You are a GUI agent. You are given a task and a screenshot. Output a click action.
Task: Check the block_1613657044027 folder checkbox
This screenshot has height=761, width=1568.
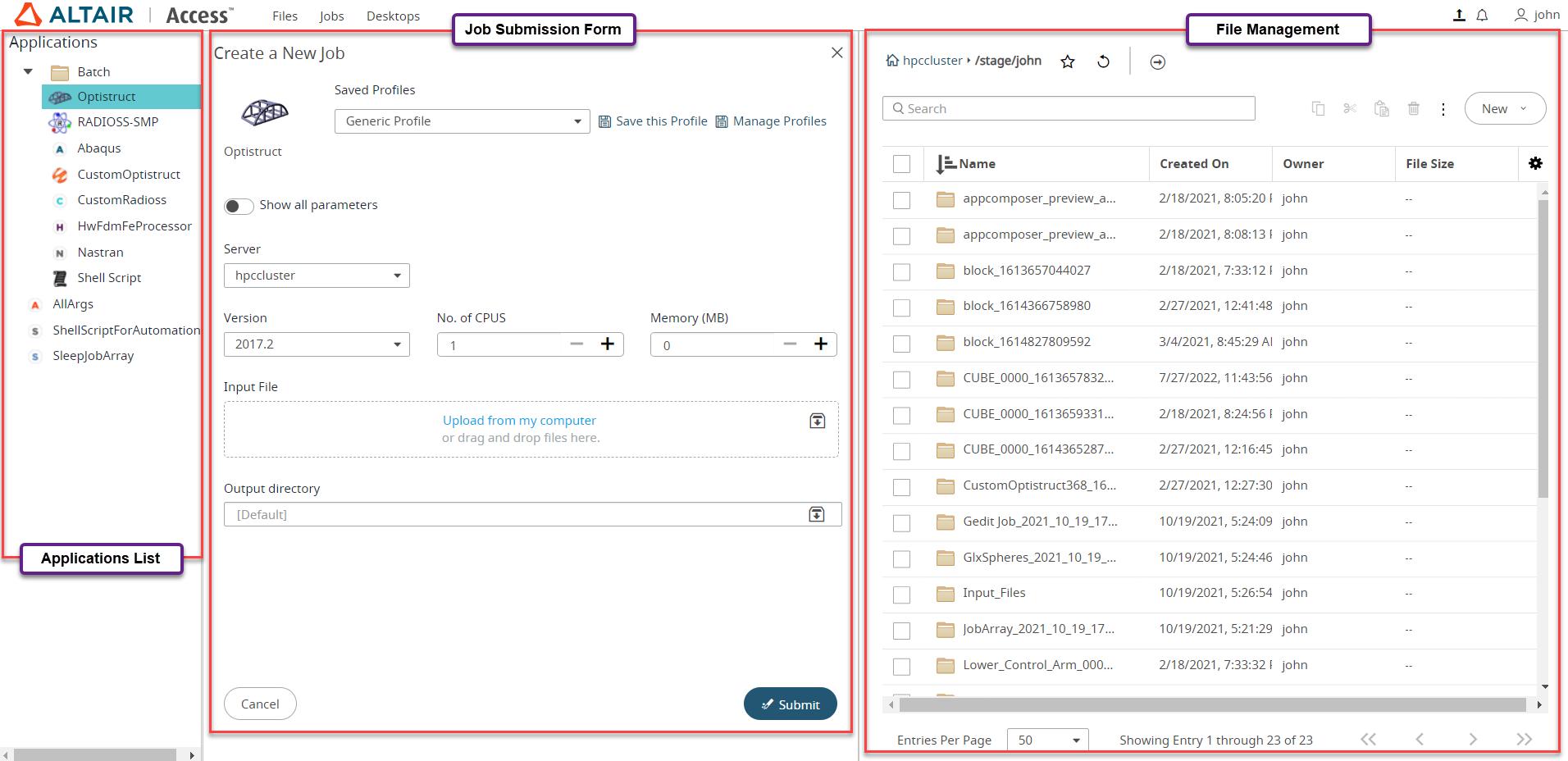click(902, 271)
